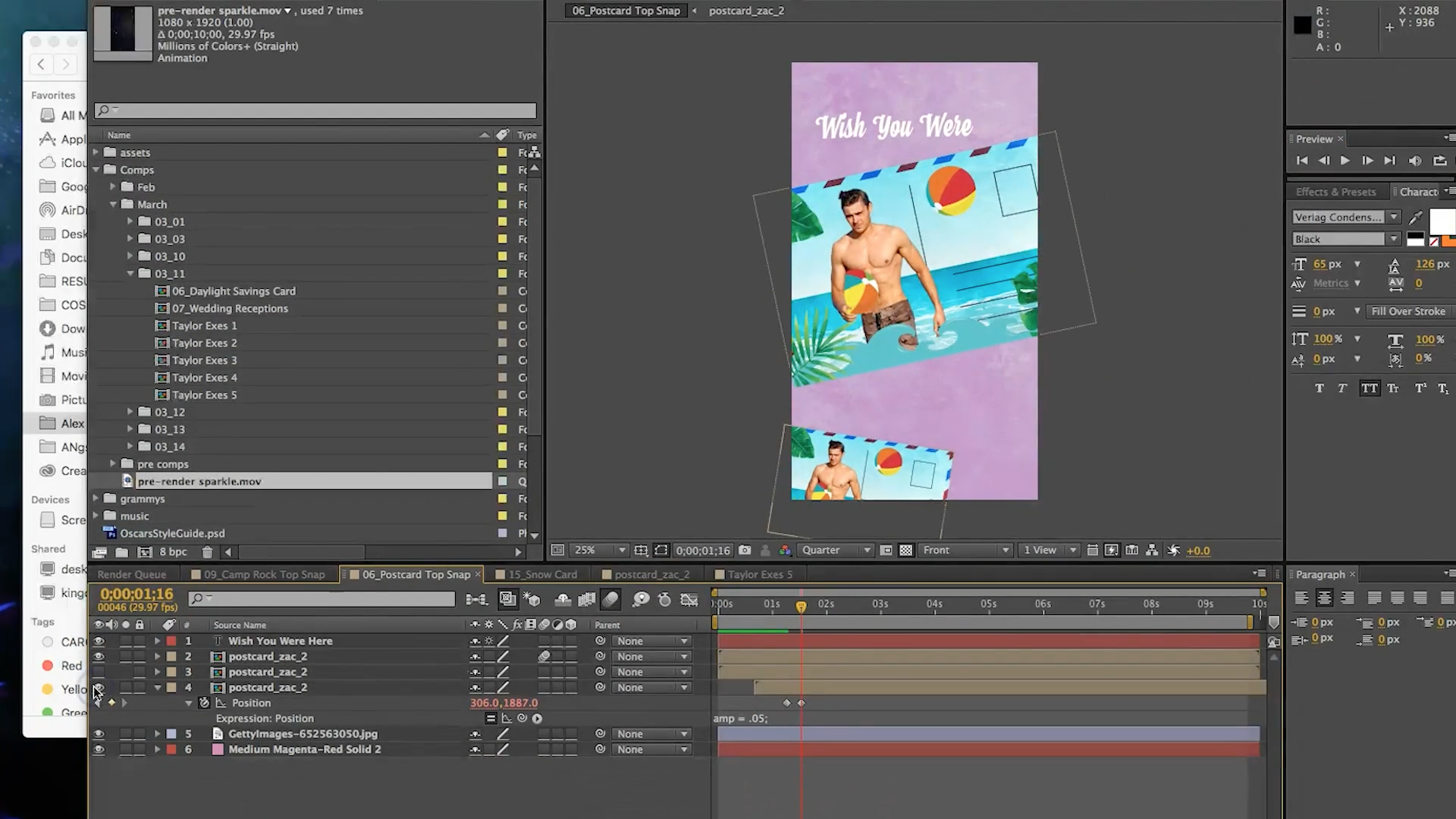Delete selected project item with trash icon

[207, 552]
